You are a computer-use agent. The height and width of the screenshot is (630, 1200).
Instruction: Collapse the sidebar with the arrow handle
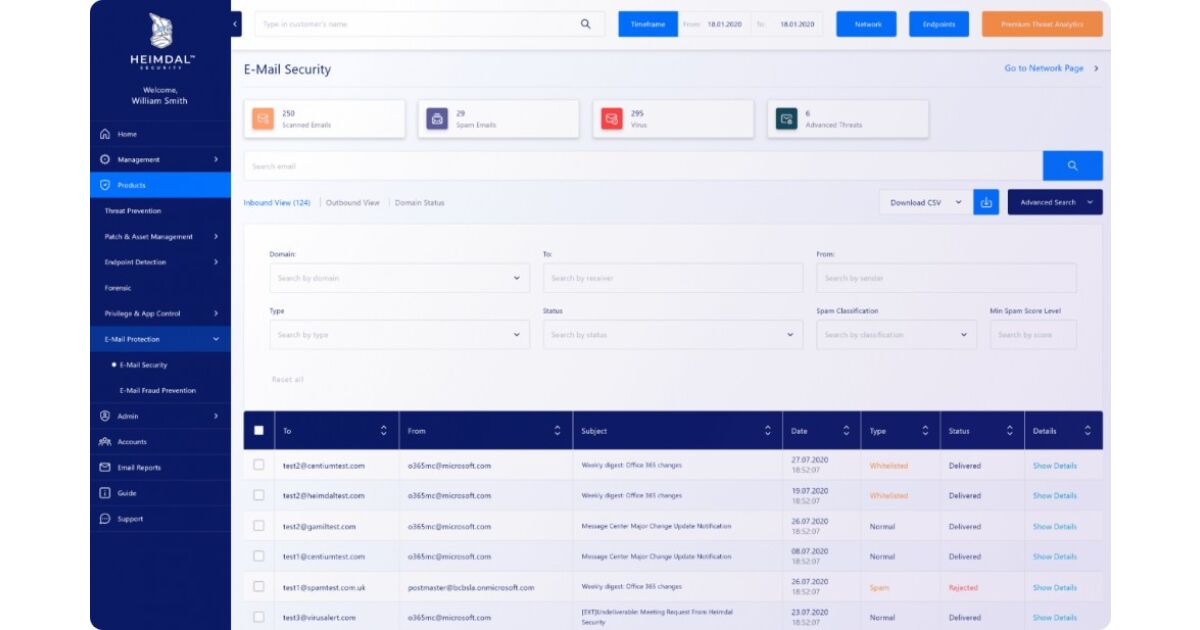[235, 24]
